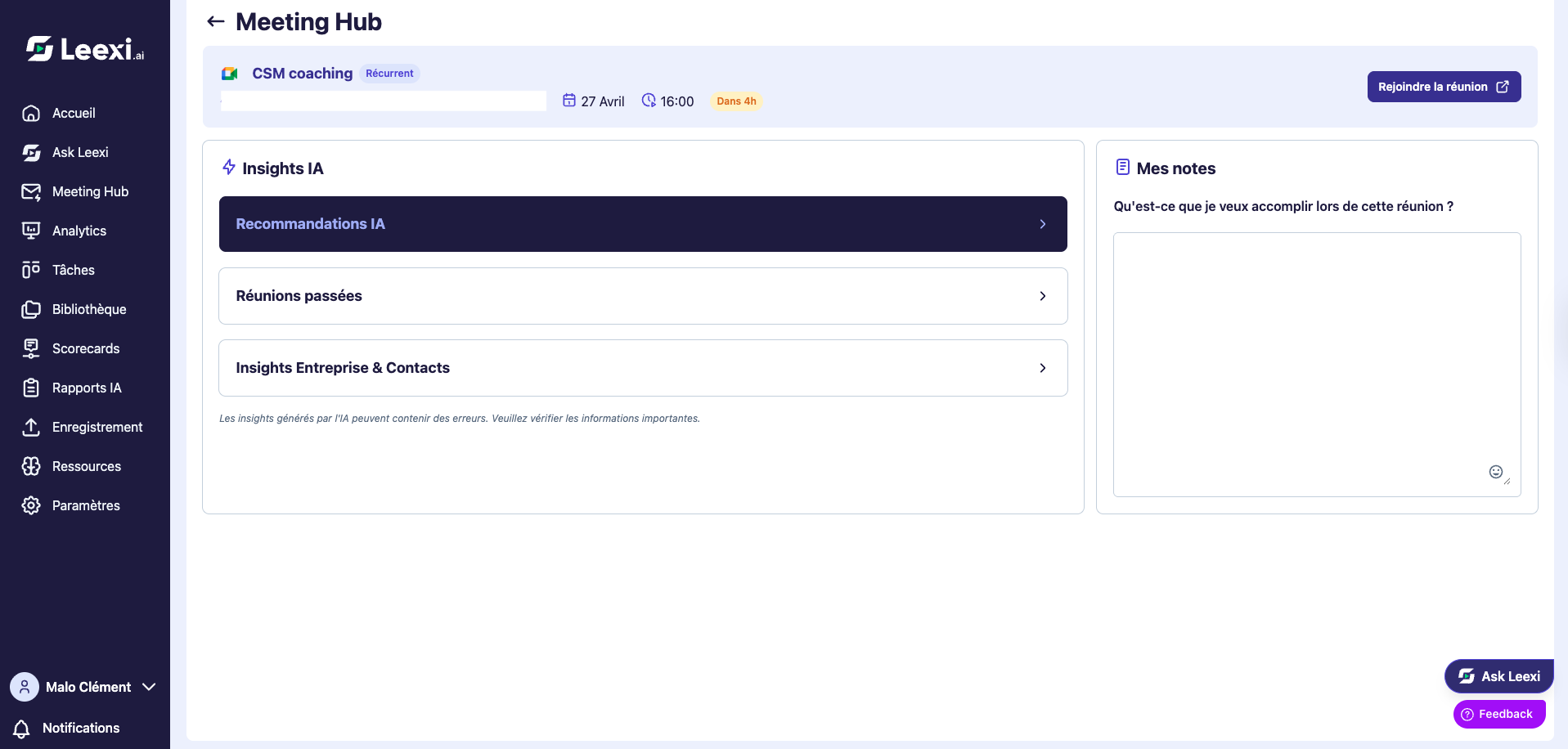
Task: Open the floating Ask Leexi button
Action: (1498, 676)
